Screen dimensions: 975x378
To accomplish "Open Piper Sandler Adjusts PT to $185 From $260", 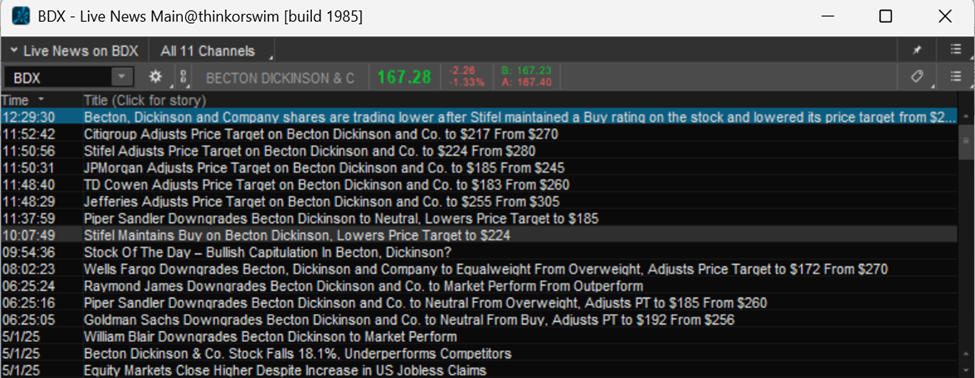I will pos(425,303).
